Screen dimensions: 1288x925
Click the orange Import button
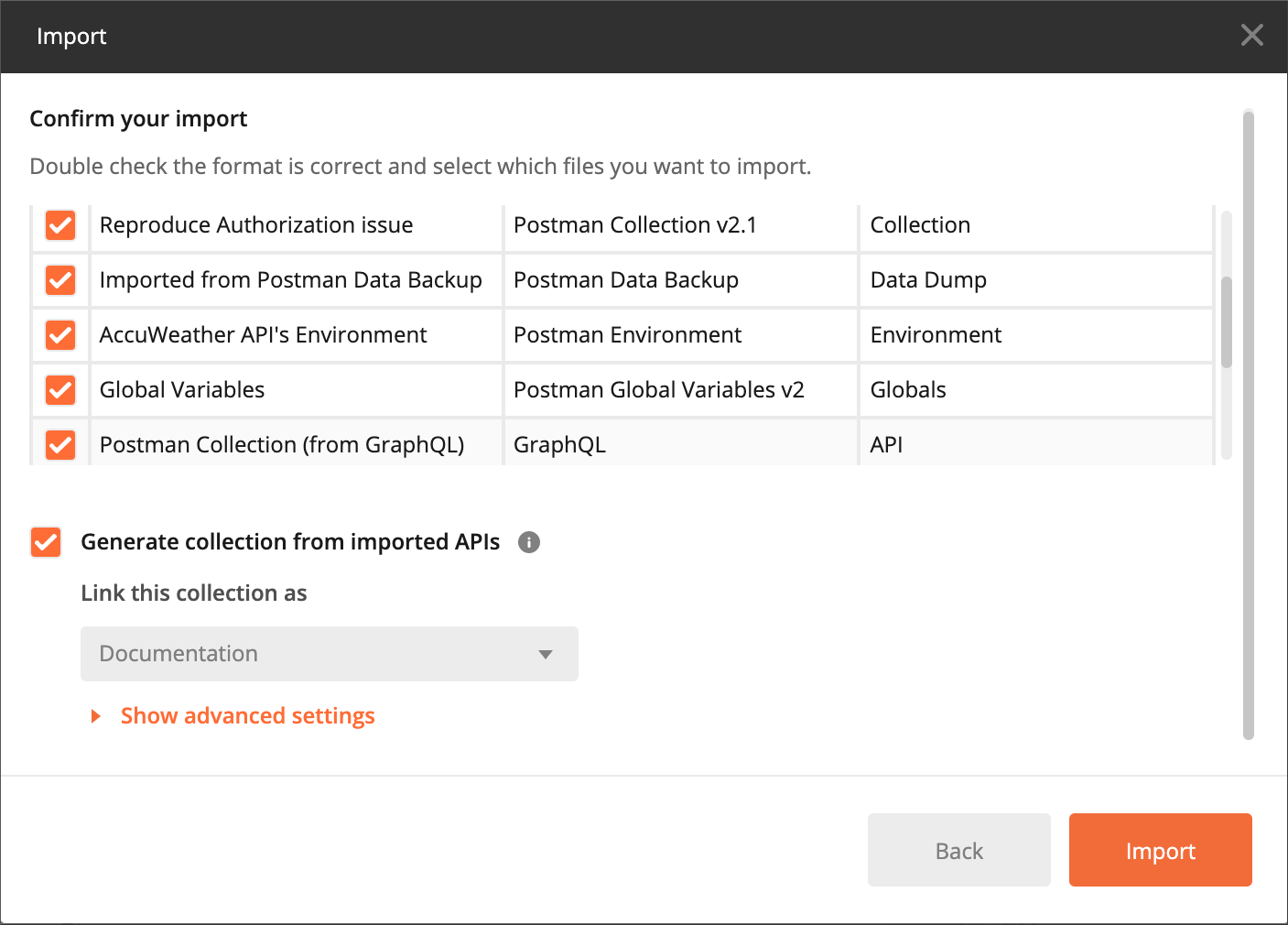click(1161, 850)
